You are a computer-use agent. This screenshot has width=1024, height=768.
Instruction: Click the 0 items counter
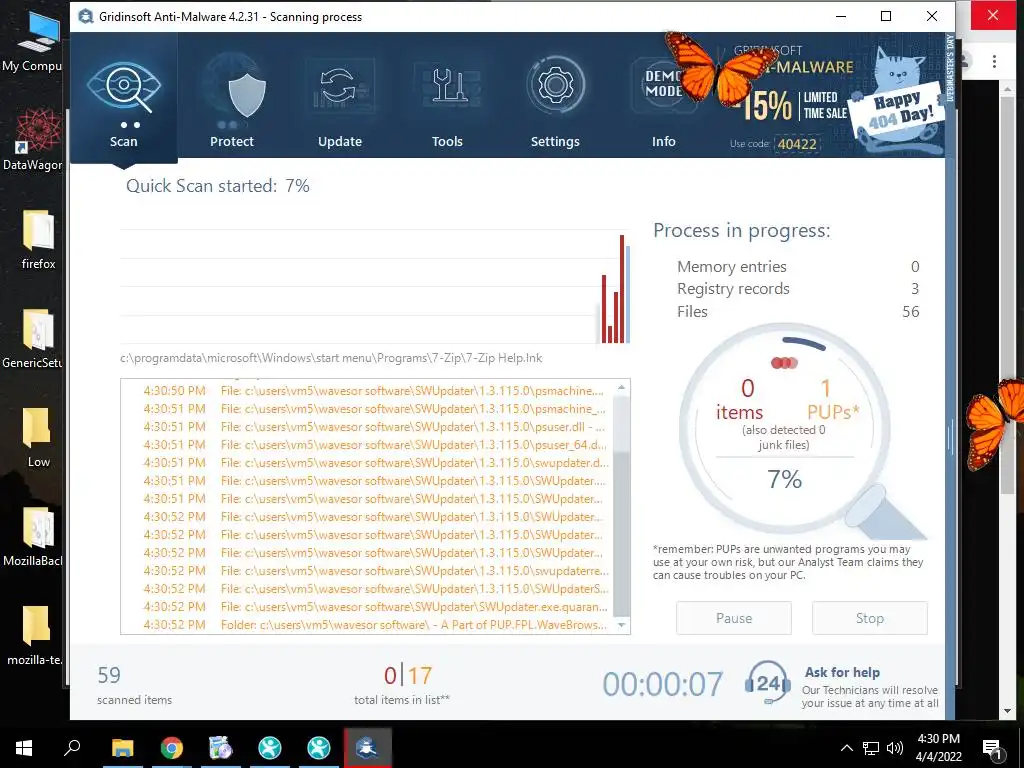tap(741, 400)
